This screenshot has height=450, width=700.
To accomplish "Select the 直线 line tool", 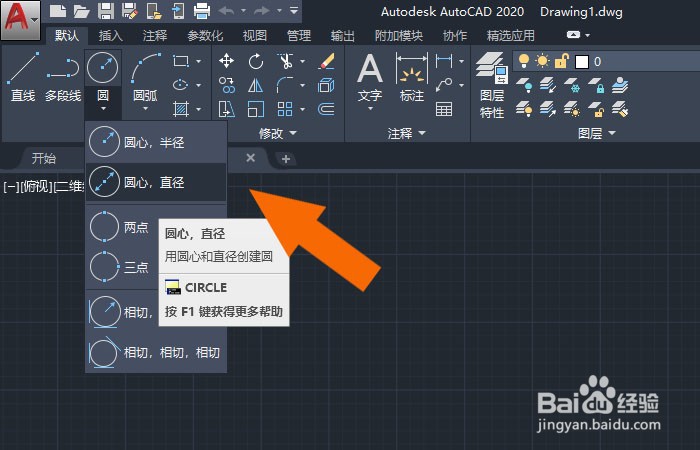I will point(23,77).
